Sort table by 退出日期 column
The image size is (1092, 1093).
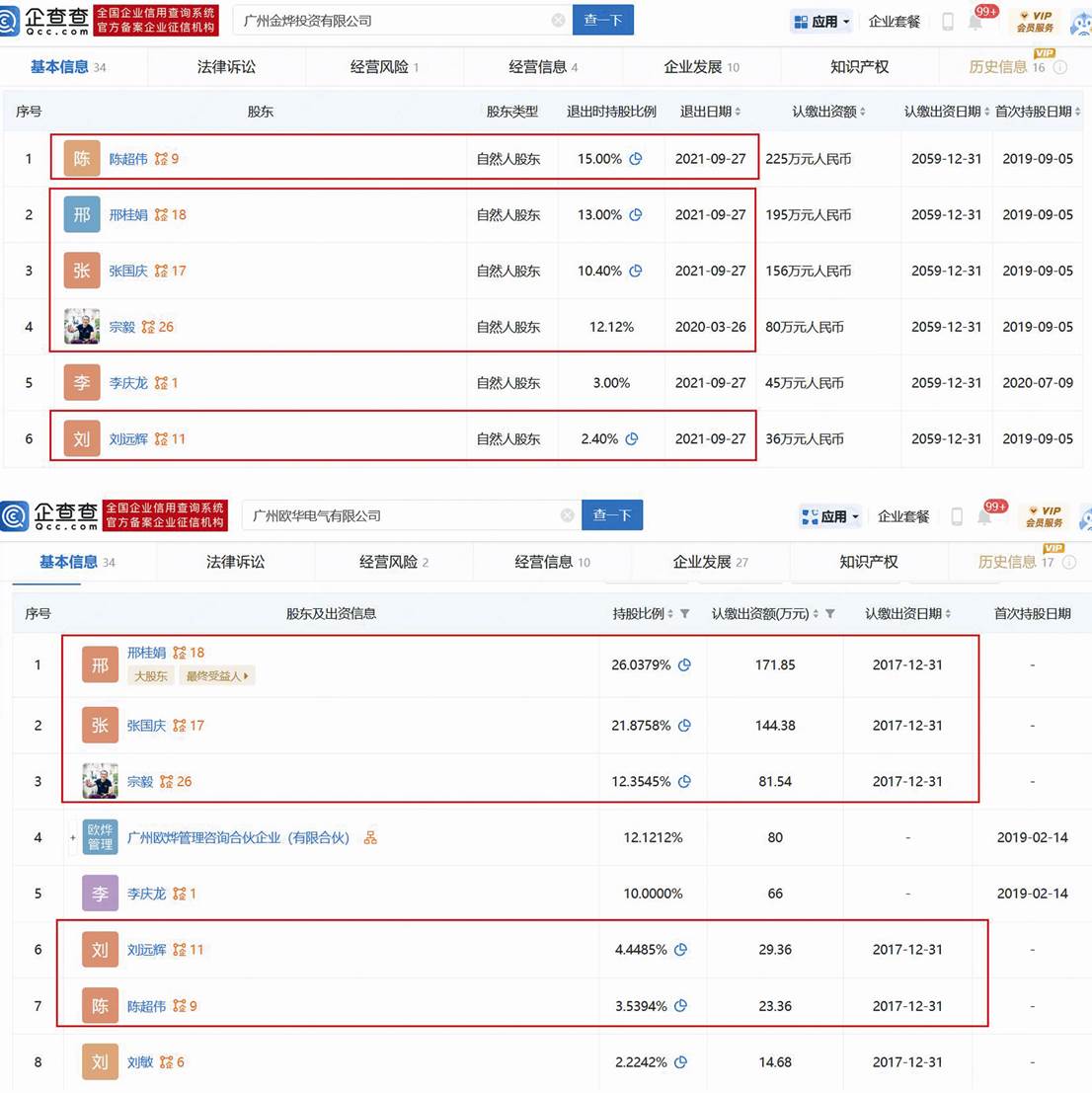tap(738, 113)
